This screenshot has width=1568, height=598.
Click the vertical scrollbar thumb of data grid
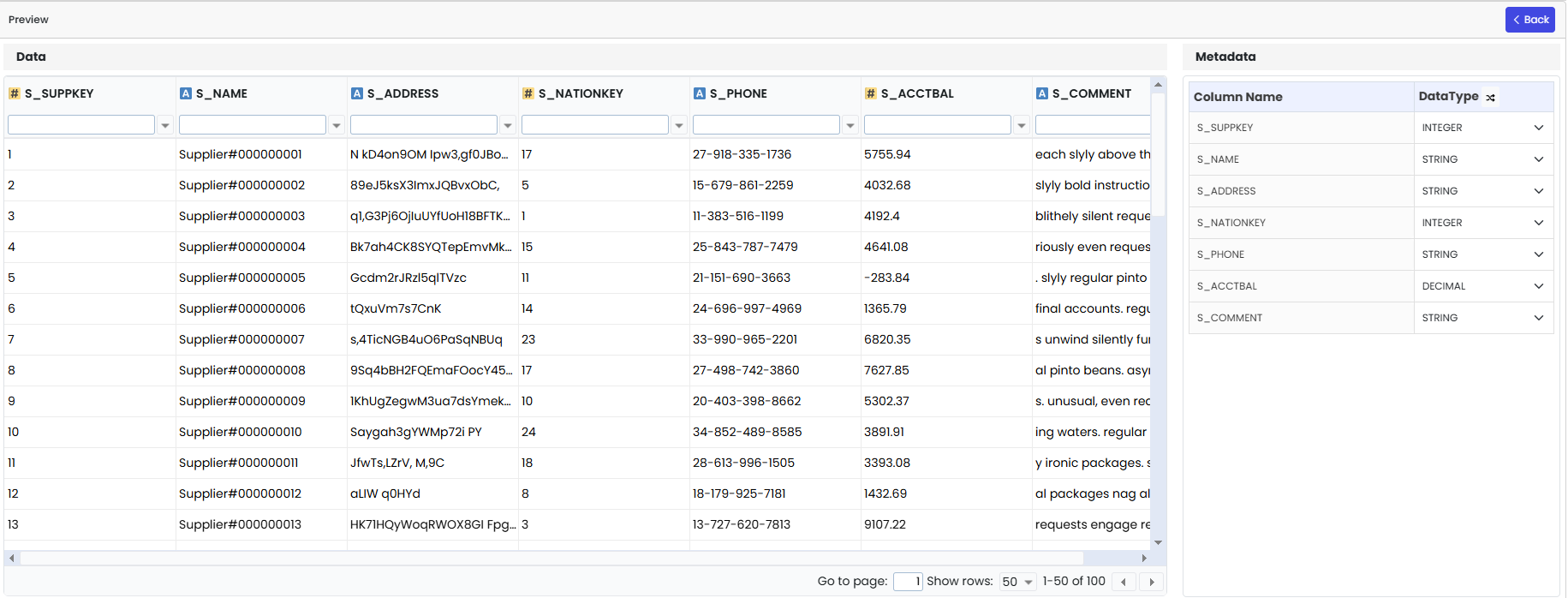(x=1158, y=154)
